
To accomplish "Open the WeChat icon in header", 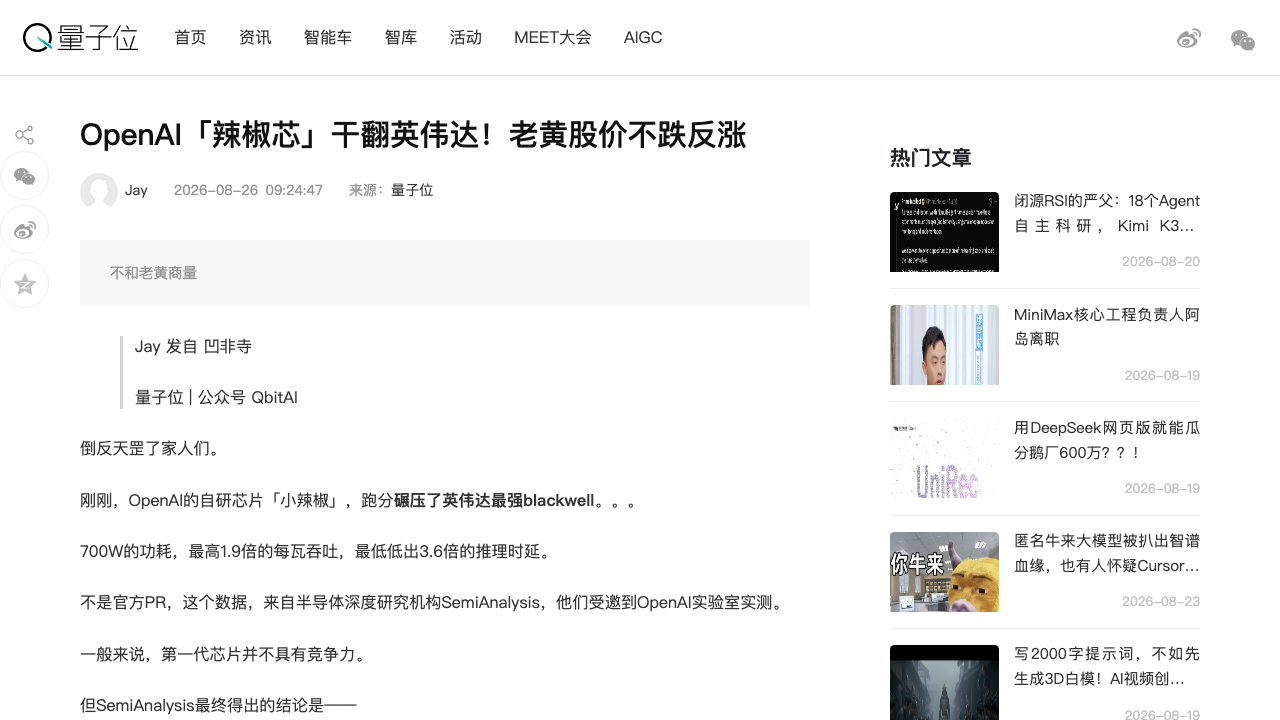I will pyautogui.click(x=1243, y=40).
